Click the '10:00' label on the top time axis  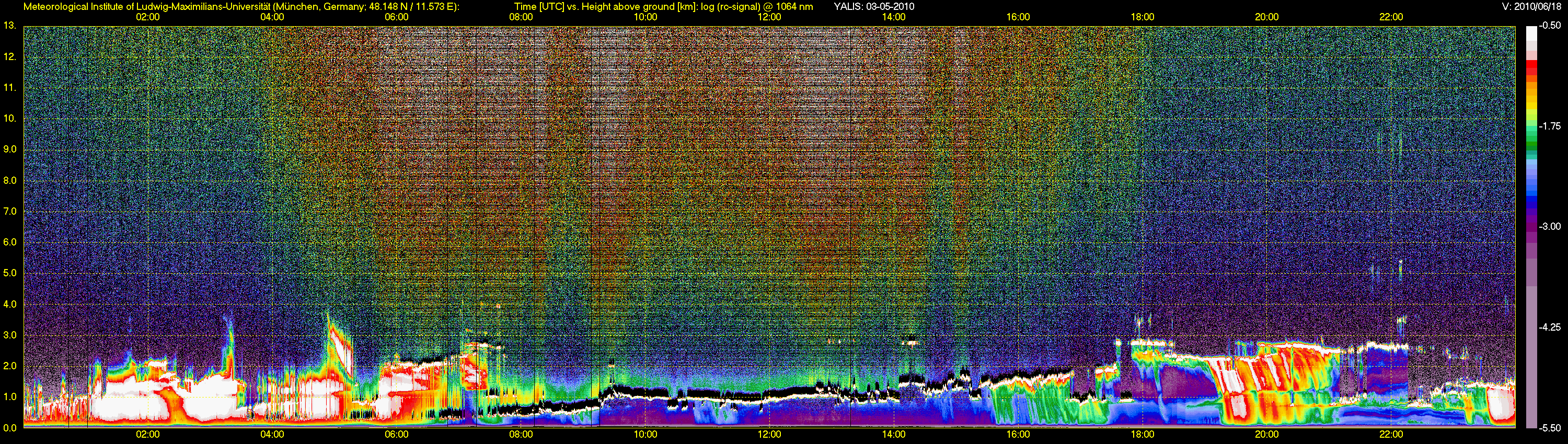pyautogui.click(x=645, y=17)
